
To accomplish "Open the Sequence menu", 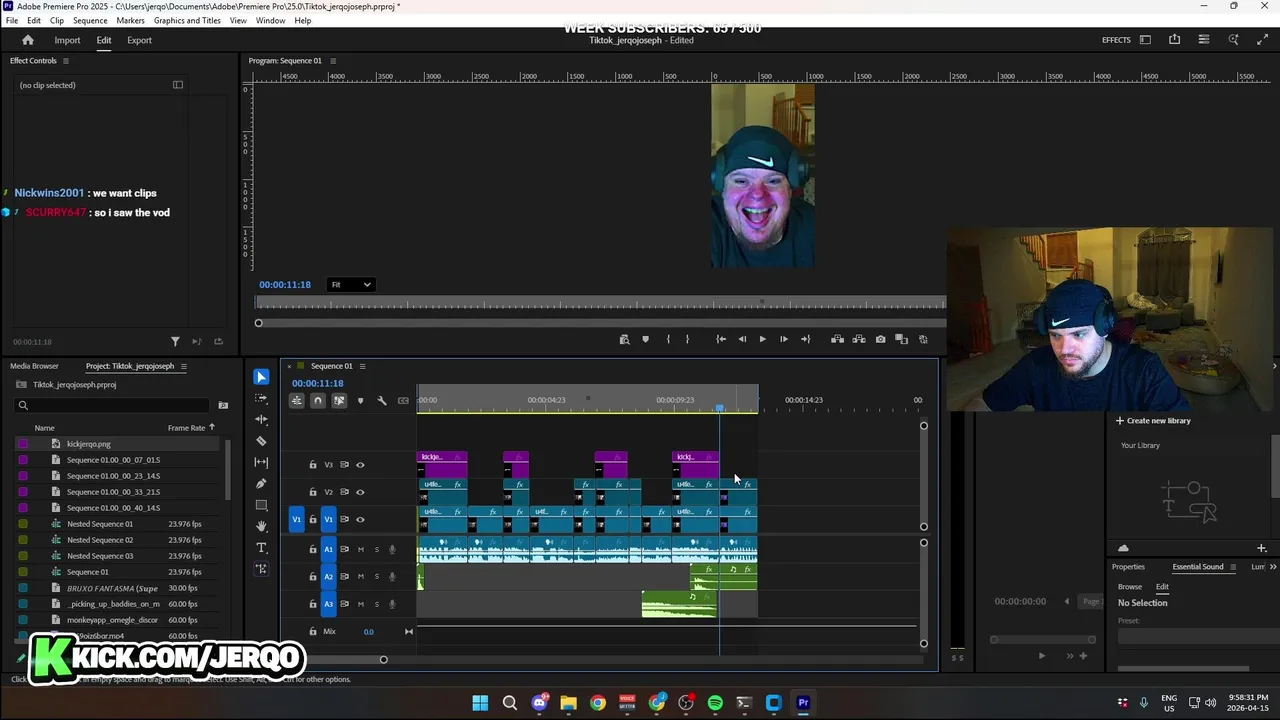I will coord(90,20).
